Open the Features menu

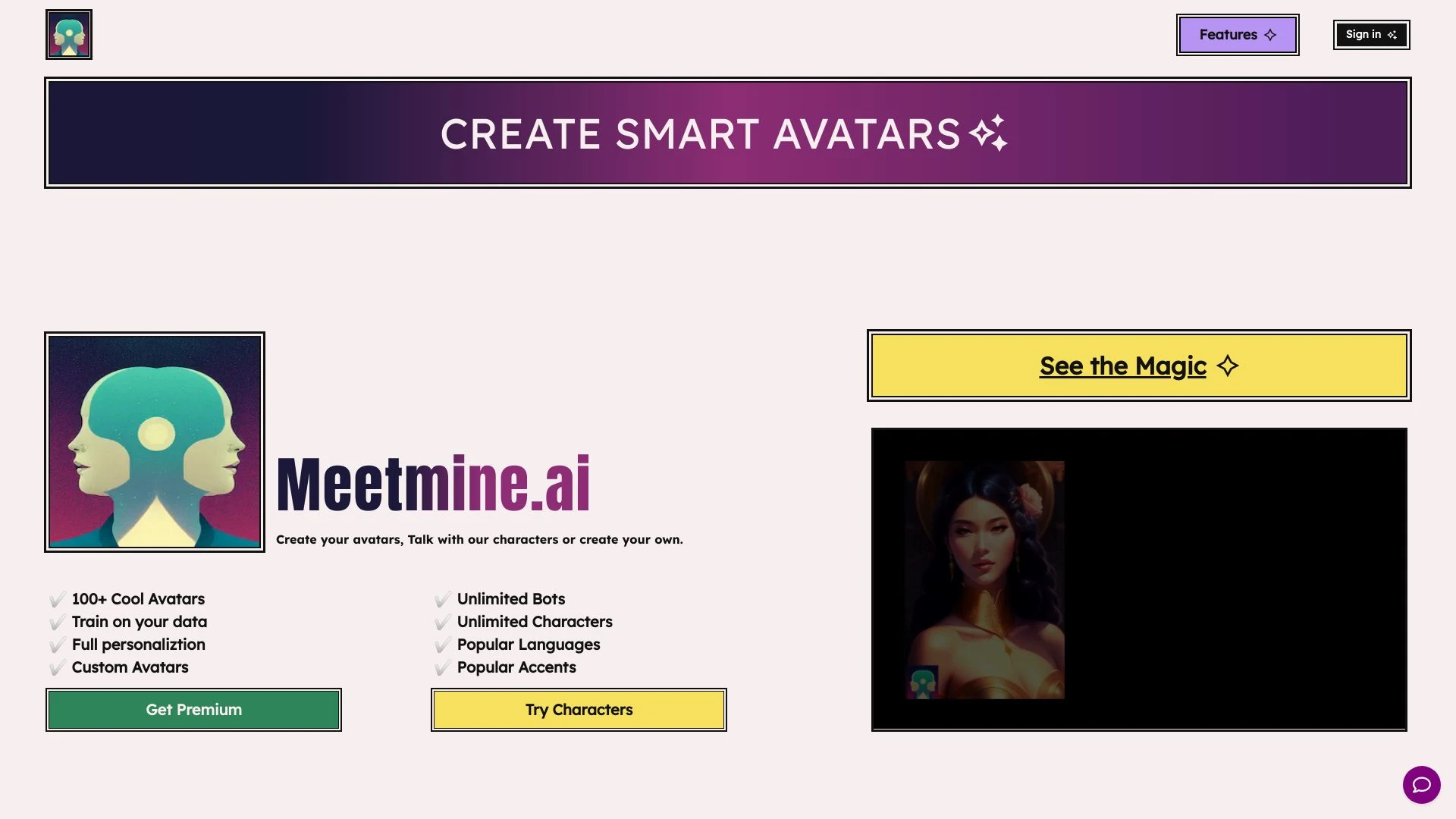pyautogui.click(x=1237, y=34)
